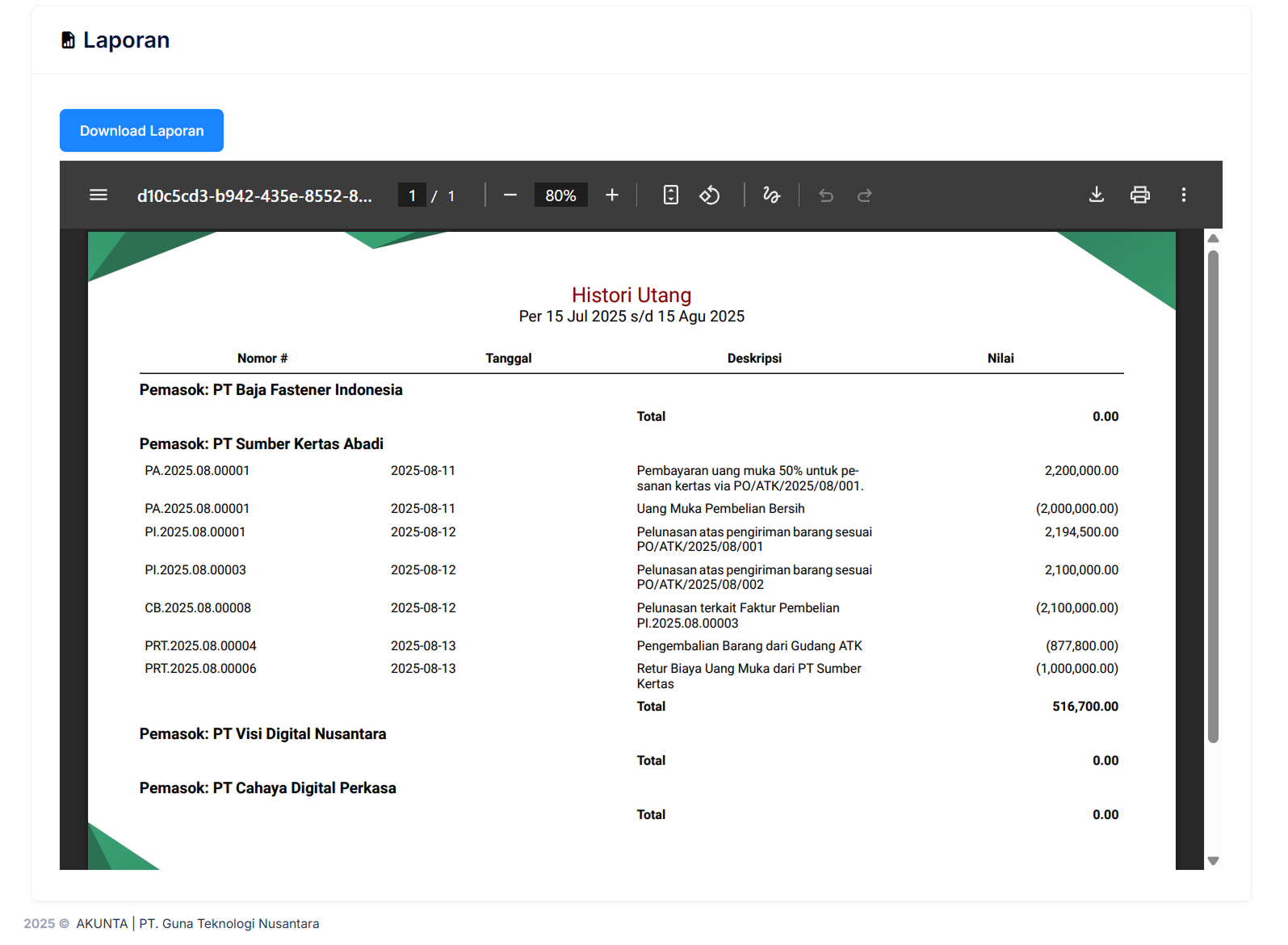Toggle the PDF sidebar hamburger menu
The height and width of the screenshot is (945, 1288).
(x=99, y=195)
